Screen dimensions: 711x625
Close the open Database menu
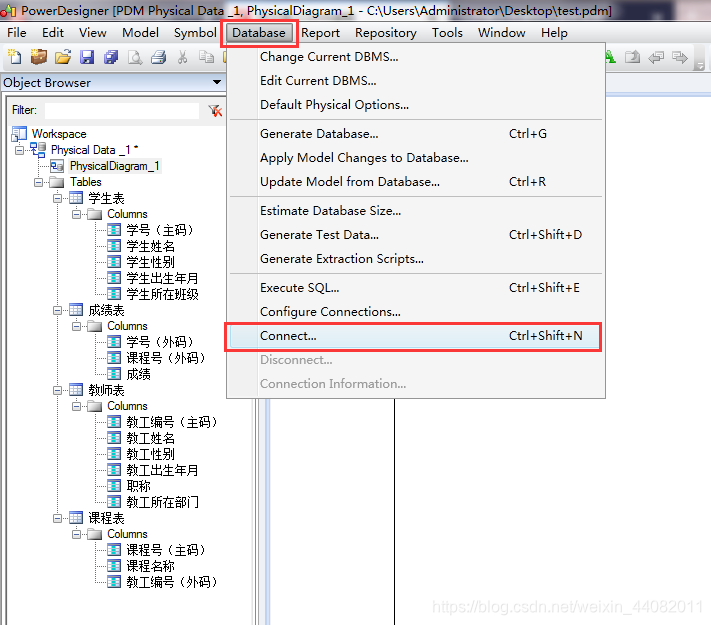click(259, 33)
